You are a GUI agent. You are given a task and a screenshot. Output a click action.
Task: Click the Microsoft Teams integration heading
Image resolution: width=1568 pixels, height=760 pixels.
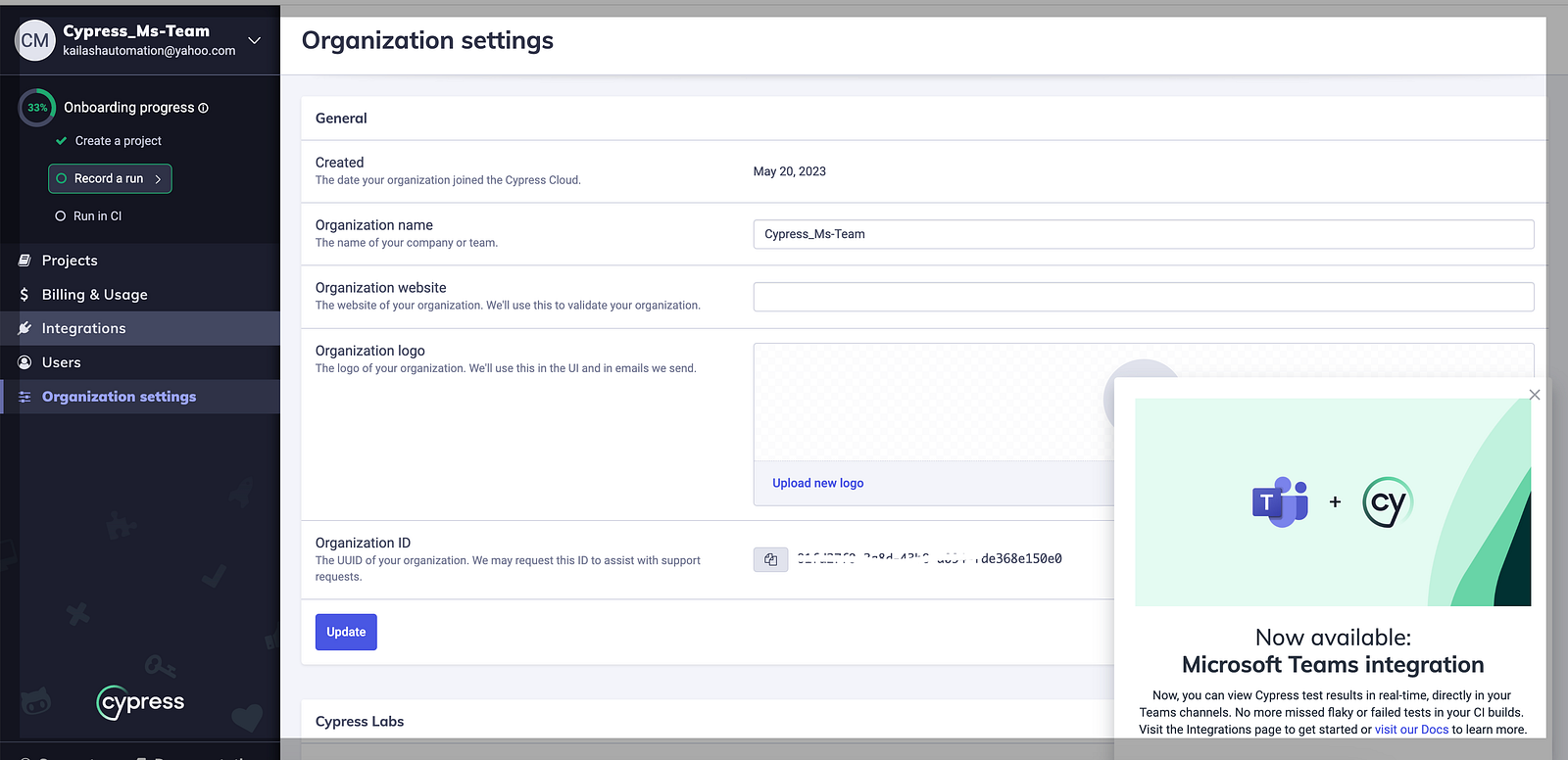point(1333,665)
